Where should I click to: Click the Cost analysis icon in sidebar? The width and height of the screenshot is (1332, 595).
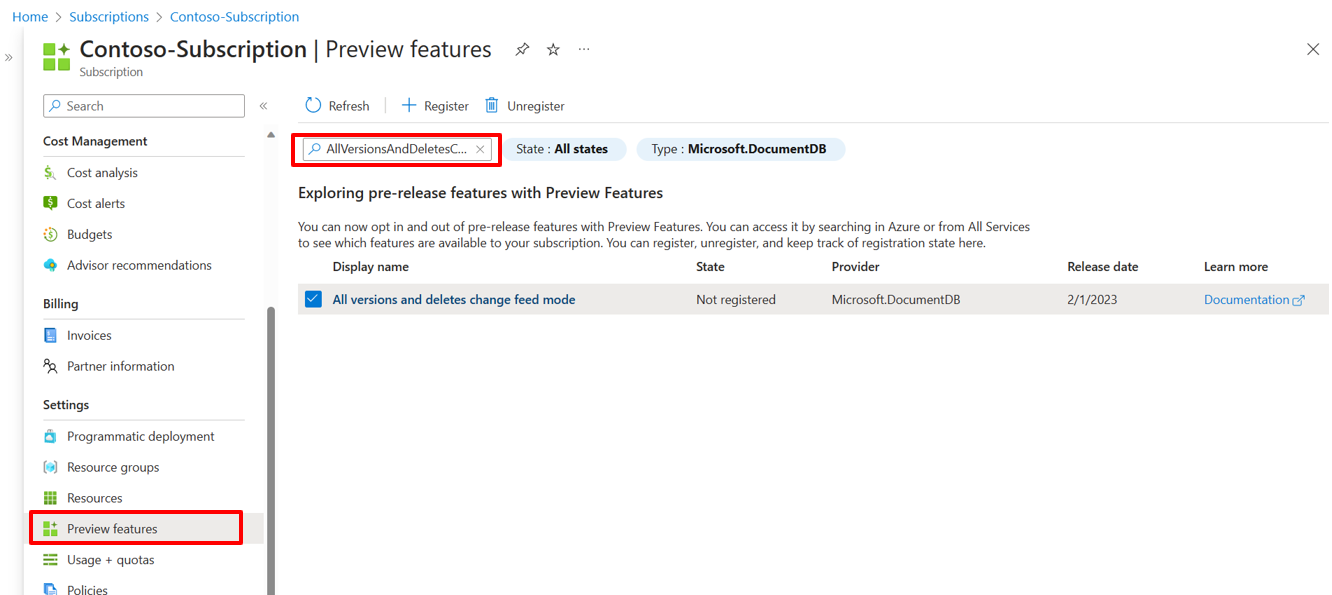pyautogui.click(x=50, y=173)
